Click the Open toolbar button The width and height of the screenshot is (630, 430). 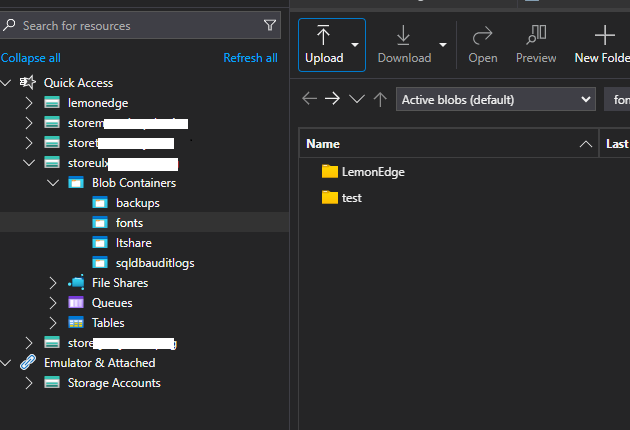483,45
